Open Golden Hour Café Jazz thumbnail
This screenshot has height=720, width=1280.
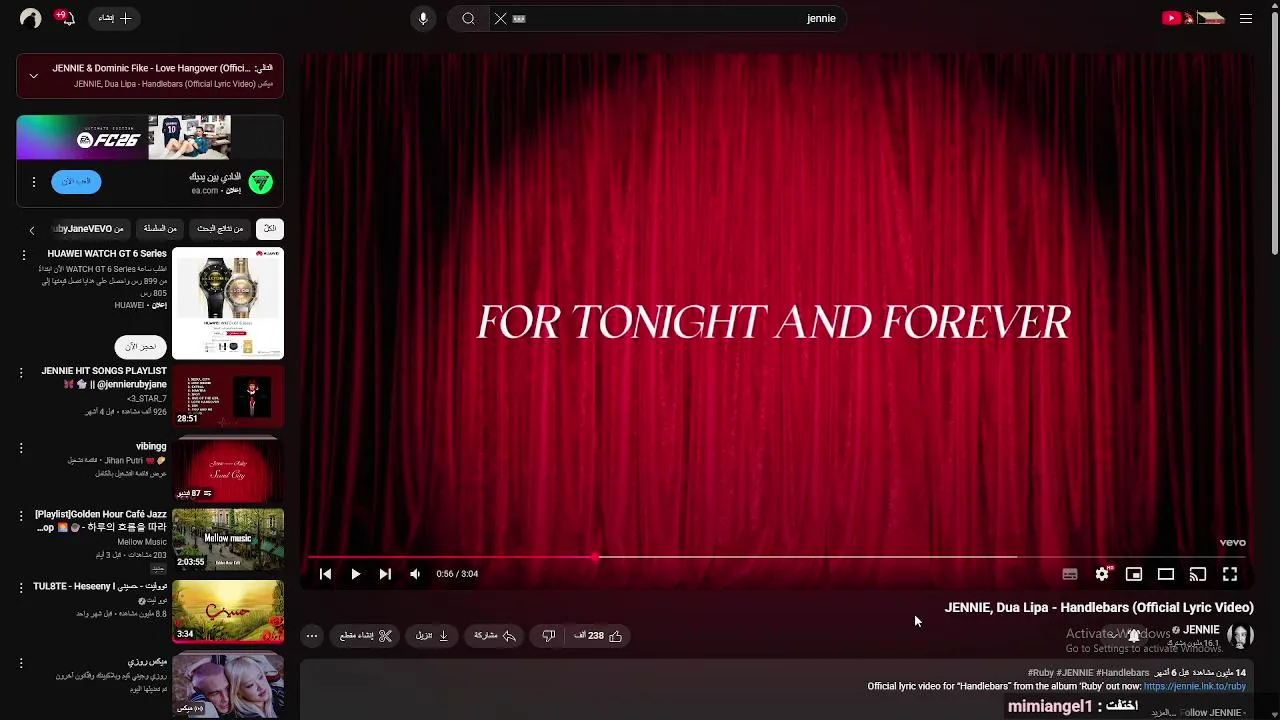[228, 540]
